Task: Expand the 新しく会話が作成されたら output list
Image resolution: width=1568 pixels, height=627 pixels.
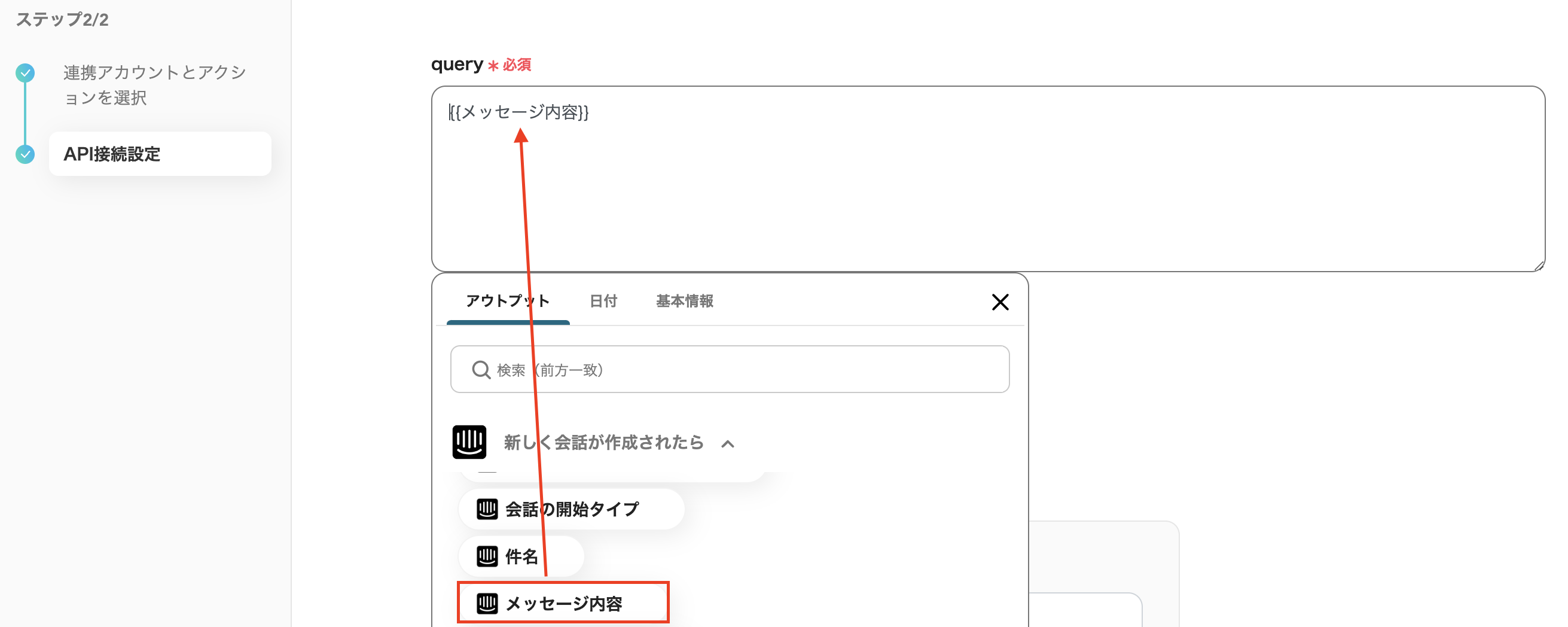Action: pyautogui.click(x=727, y=443)
